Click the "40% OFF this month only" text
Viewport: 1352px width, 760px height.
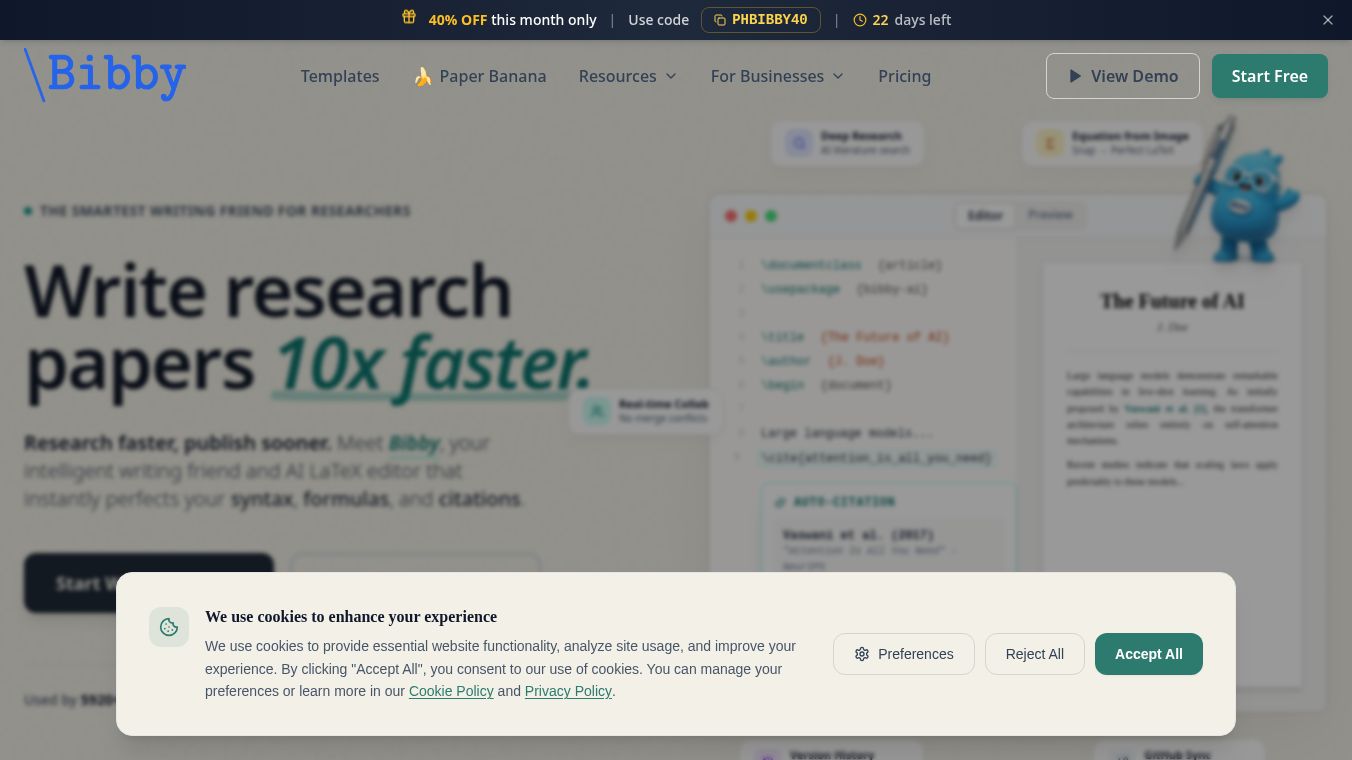tap(512, 20)
